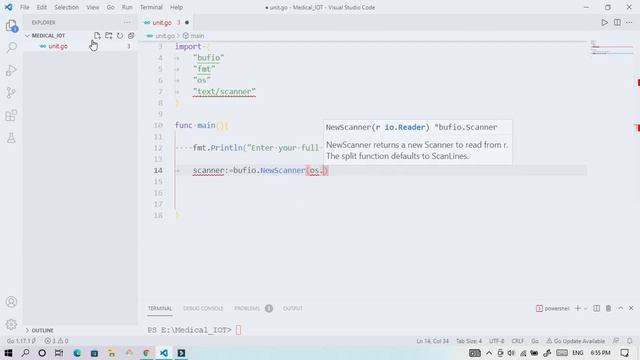Create a new terminal with plus icon

(578, 308)
